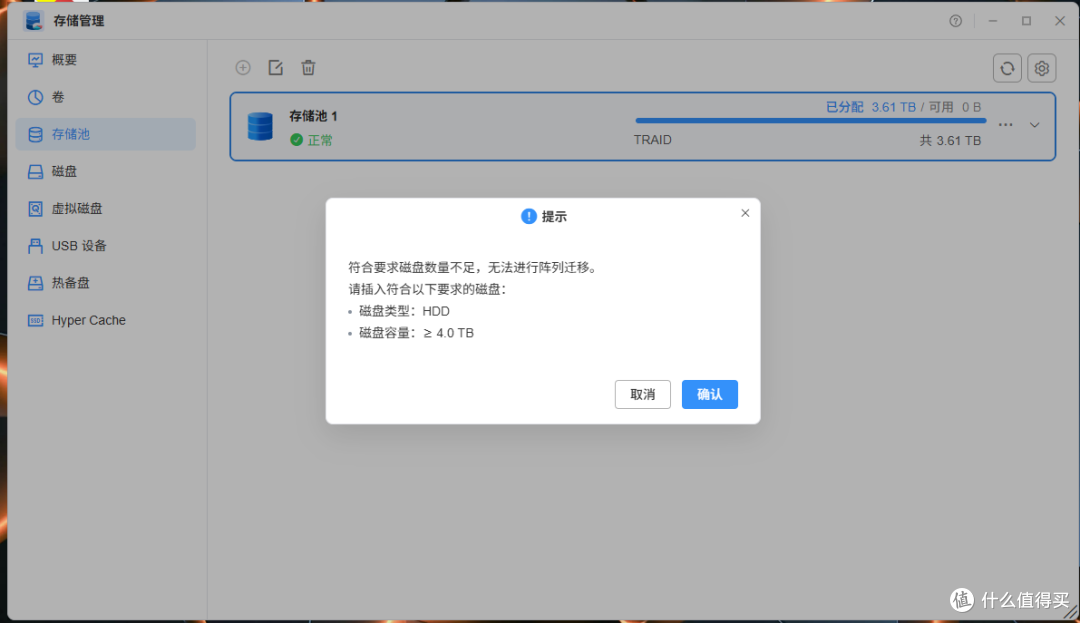The width and height of the screenshot is (1080, 623).
Task: Click the 共 3.61 TB total text
Action: [x=950, y=140]
